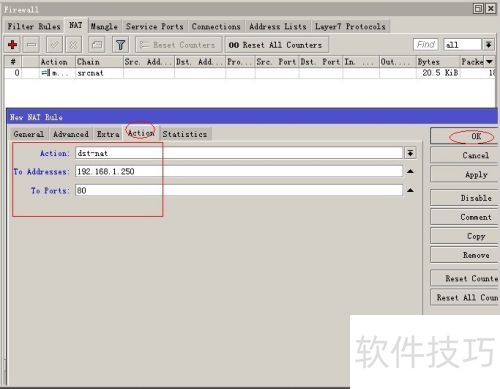This screenshot has height=389, width=500.
Task: Click the Apply button
Action: coord(465,174)
